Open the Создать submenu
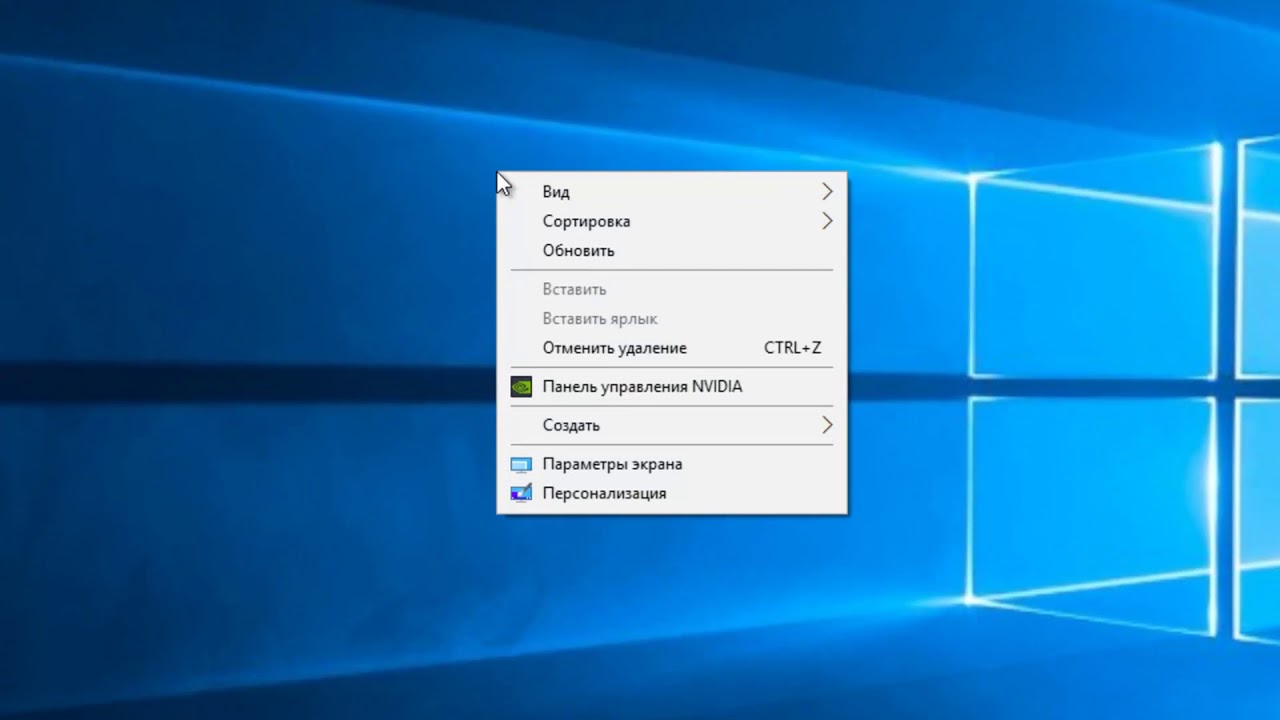The image size is (1280, 720). pos(671,425)
